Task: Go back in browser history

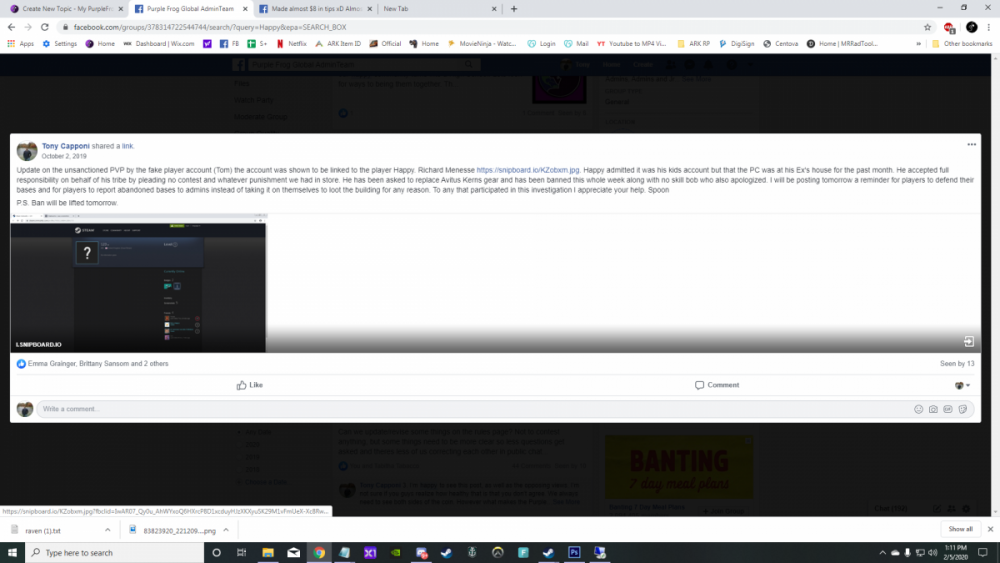Action: tap(11, 27)
